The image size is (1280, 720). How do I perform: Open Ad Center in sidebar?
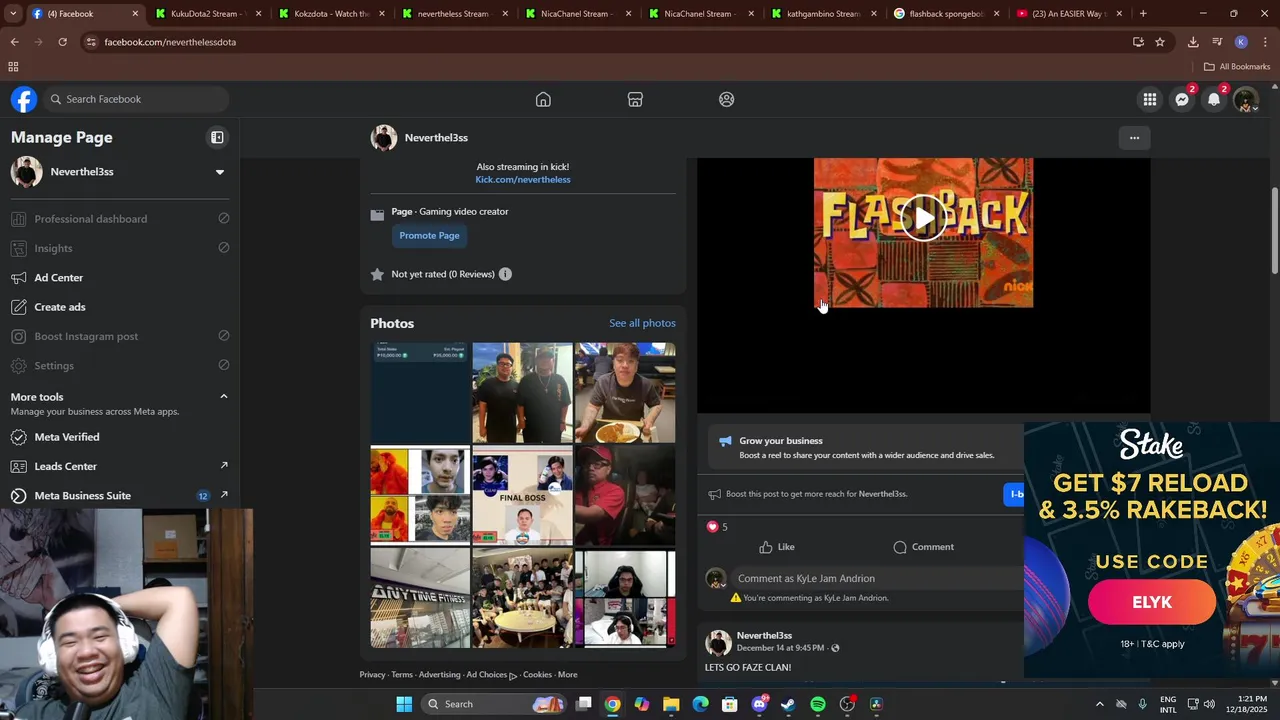pos(120,277)
